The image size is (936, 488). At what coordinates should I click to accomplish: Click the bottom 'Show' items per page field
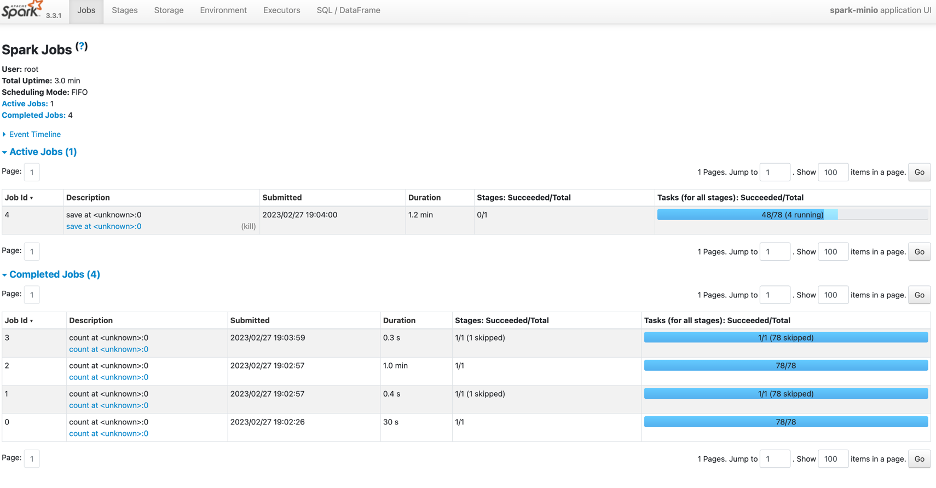(x=833, y=459)
